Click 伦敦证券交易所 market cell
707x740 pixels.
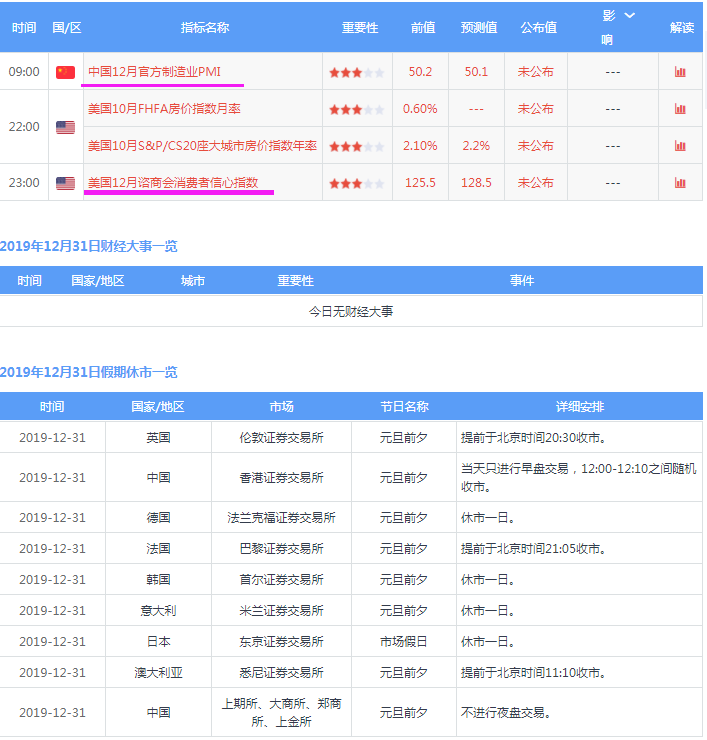click(281, 438)
